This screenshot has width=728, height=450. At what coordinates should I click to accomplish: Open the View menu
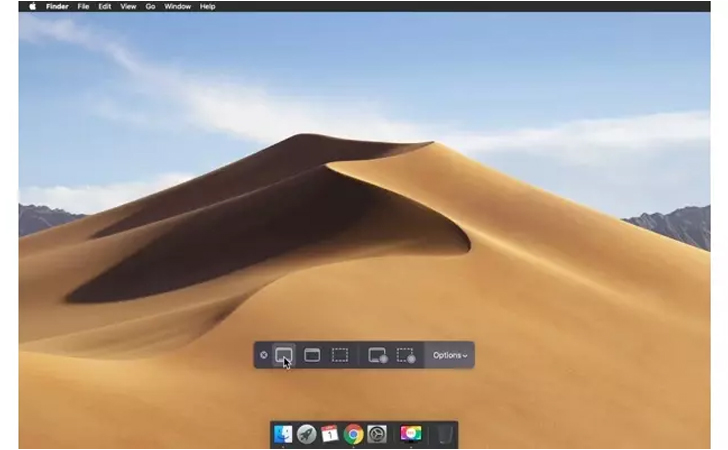point(128,7)
